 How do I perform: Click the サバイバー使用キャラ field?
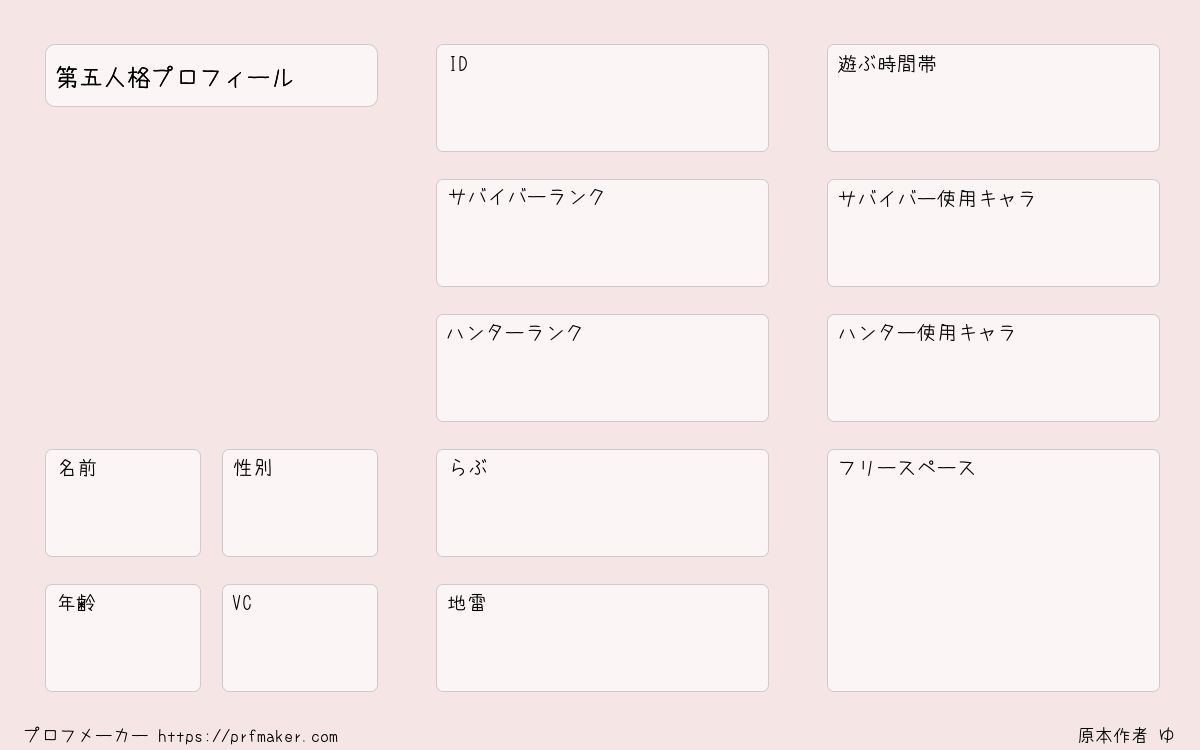click(993, 233)
